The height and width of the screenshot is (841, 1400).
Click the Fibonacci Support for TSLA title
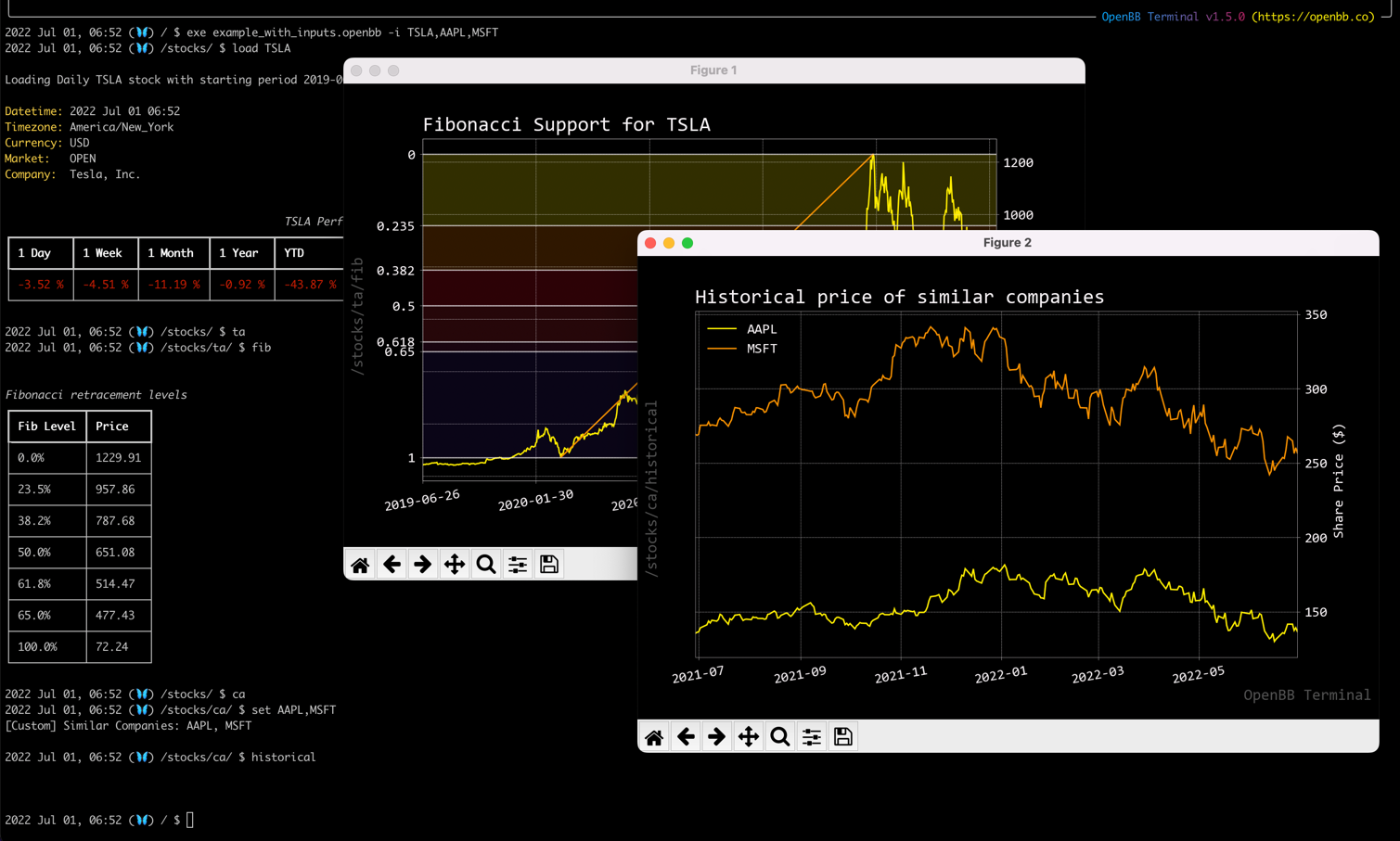567,124
